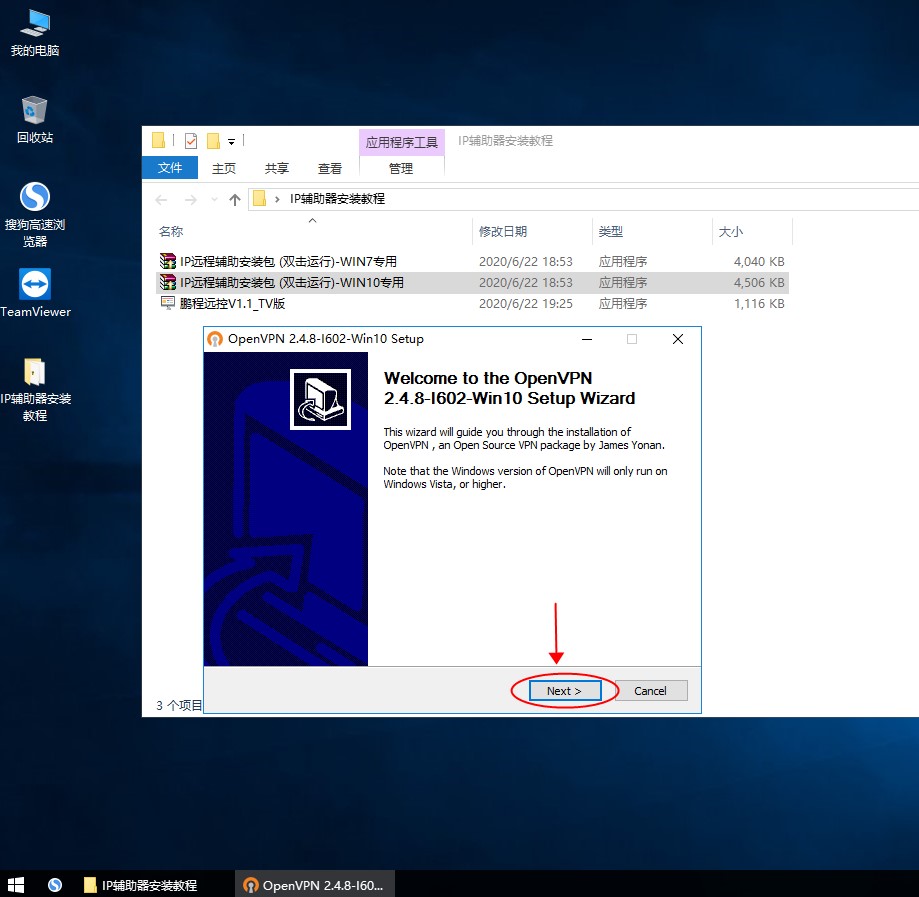This screenshot has width=919, height=897.
Task: Open the 主页 ribbon tab
Action: pos(223,168)
